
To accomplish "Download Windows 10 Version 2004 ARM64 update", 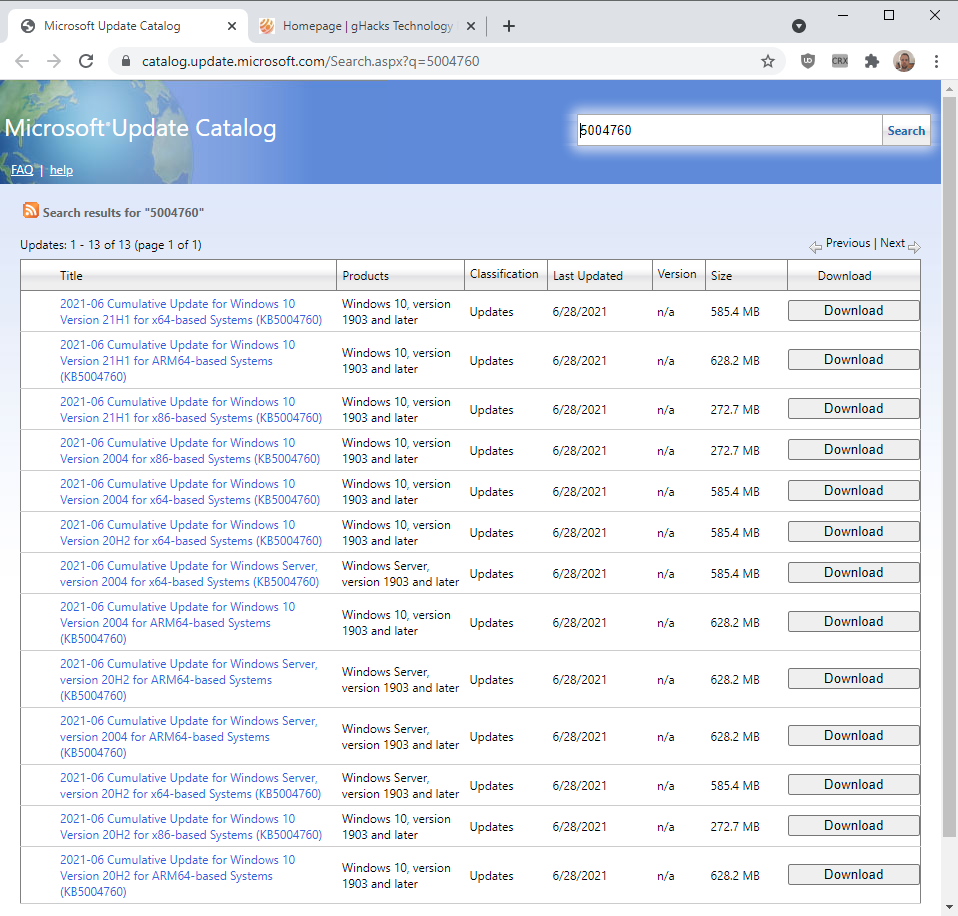I will point(854,621).
